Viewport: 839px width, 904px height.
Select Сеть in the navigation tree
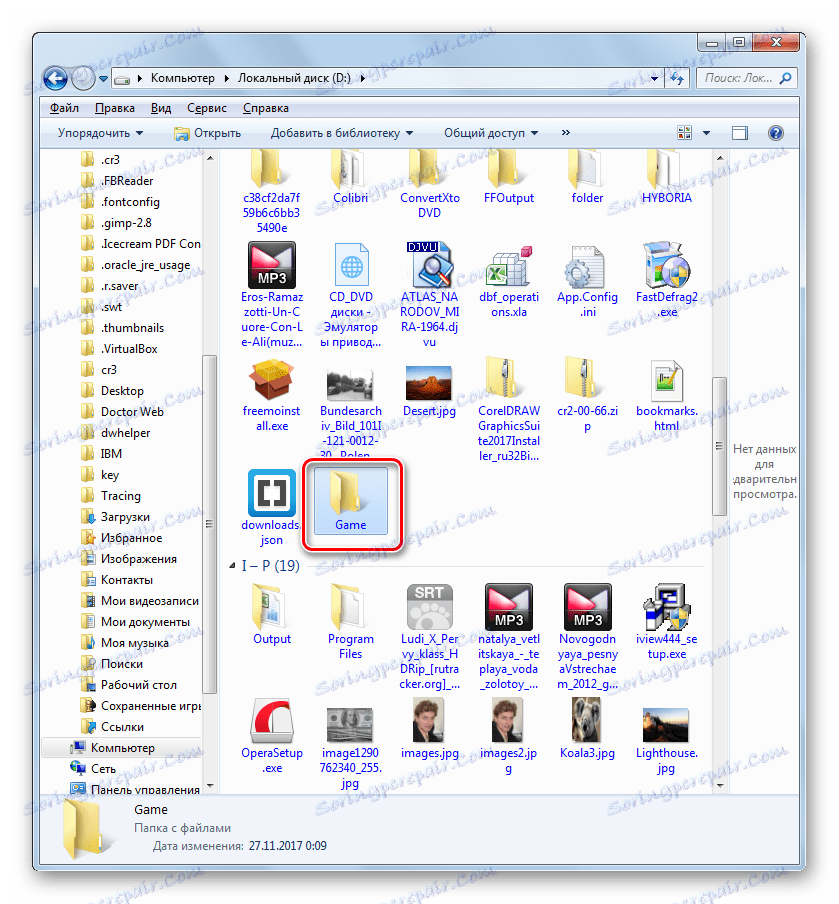pos(93,769)
